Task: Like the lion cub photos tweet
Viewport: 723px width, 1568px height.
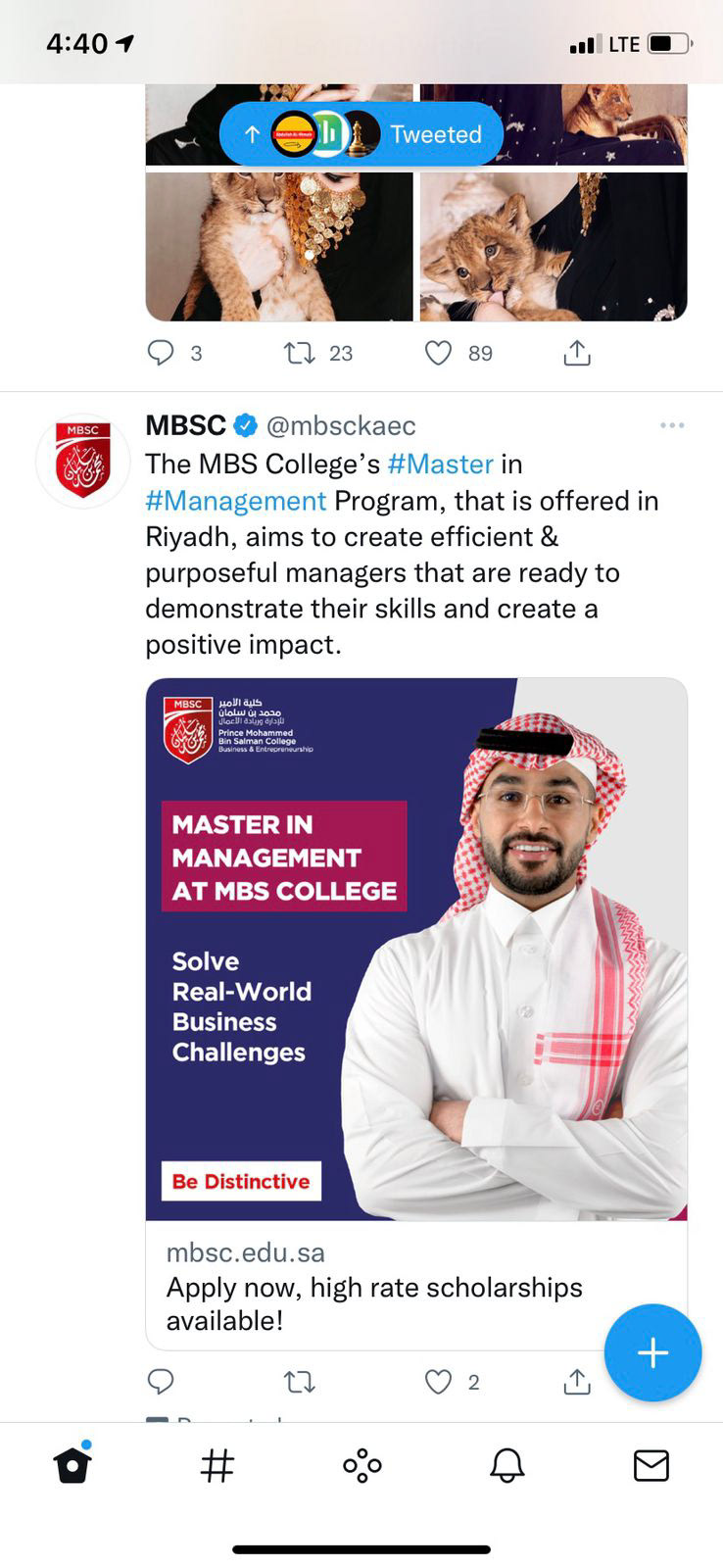Action: (x=438, y=353)
